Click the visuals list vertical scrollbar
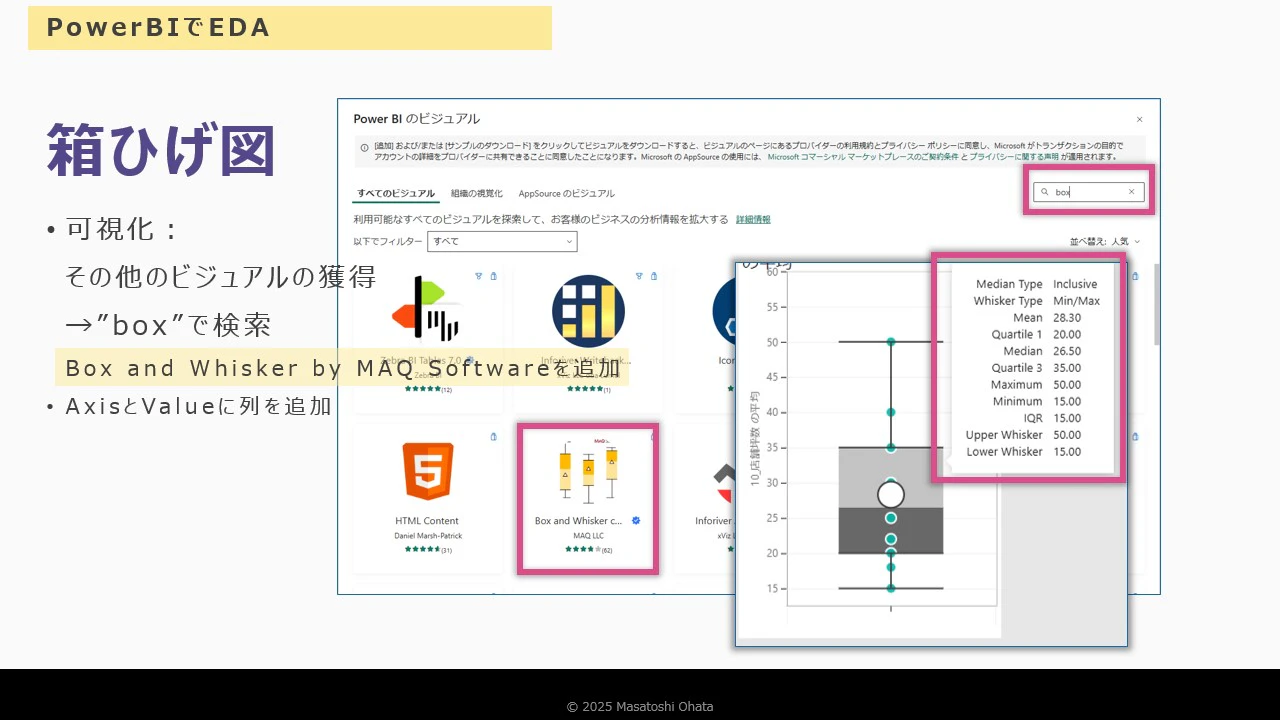 click(1157, 305)
